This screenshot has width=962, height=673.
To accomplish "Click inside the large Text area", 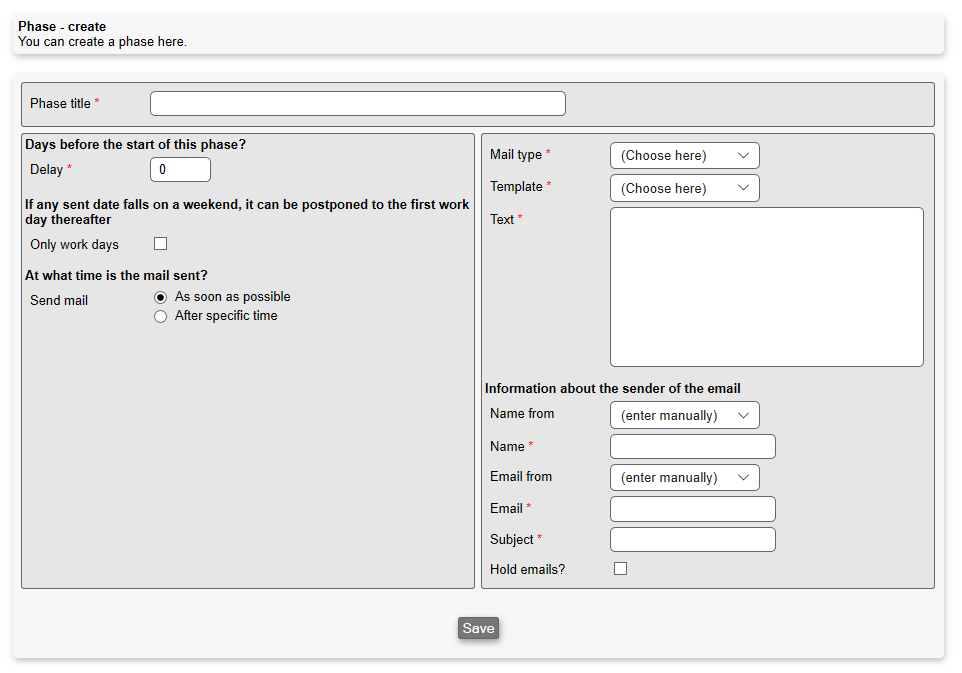I will pyautogui.click(x=766, y=287).
